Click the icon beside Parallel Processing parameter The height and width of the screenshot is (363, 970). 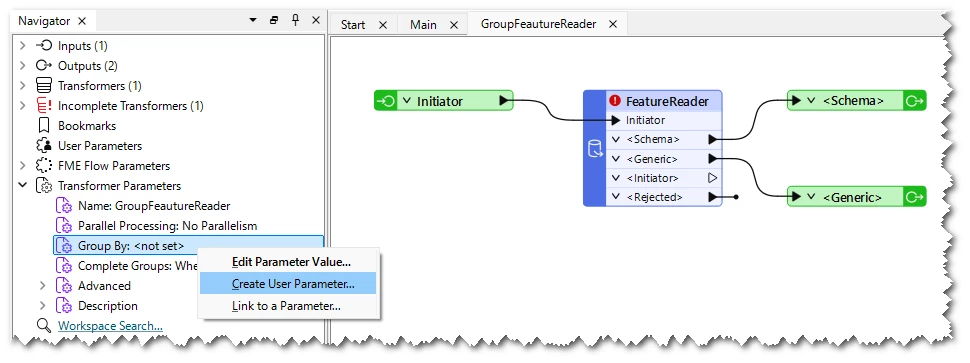pyautogui.click(x=64, y=226)
